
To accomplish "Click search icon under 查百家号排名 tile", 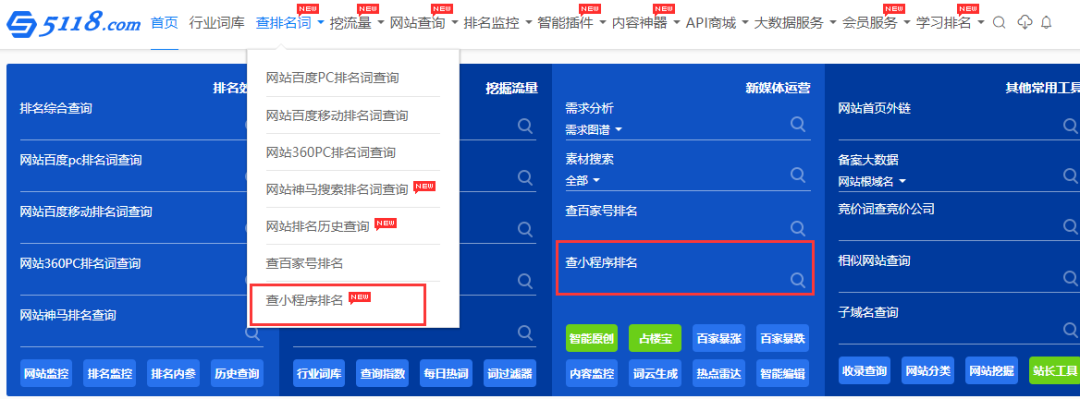I will point(798,228).
